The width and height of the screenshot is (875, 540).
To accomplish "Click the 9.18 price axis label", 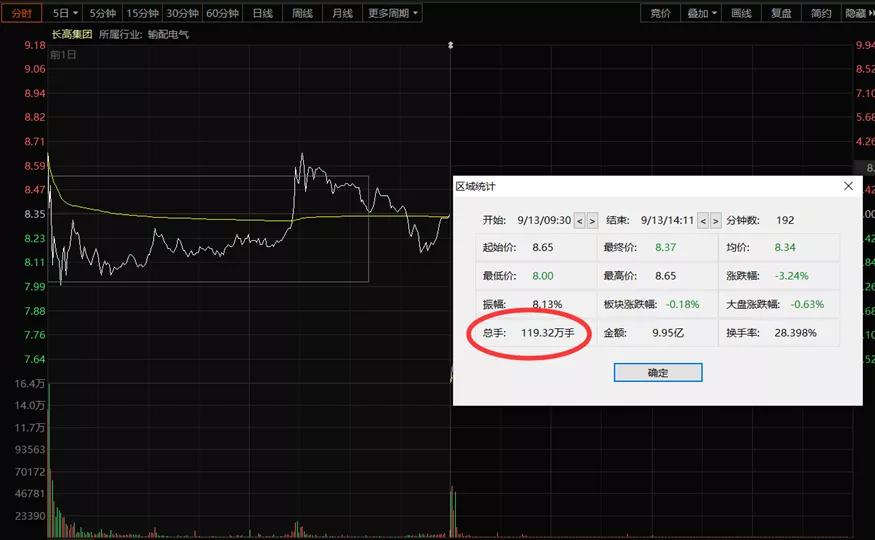I will [35, 45].
